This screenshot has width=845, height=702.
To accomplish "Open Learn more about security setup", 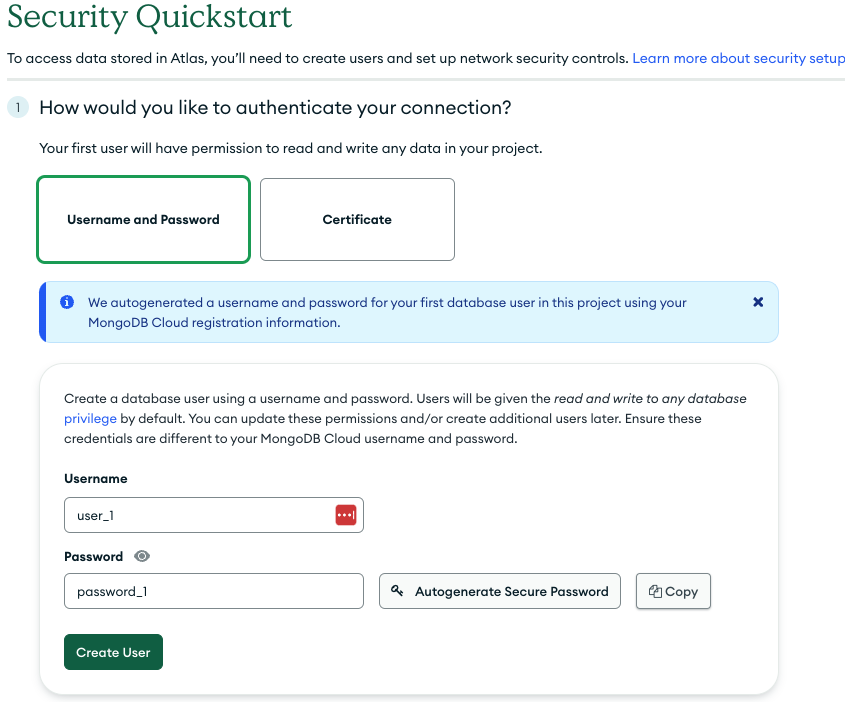I will 738,58.
